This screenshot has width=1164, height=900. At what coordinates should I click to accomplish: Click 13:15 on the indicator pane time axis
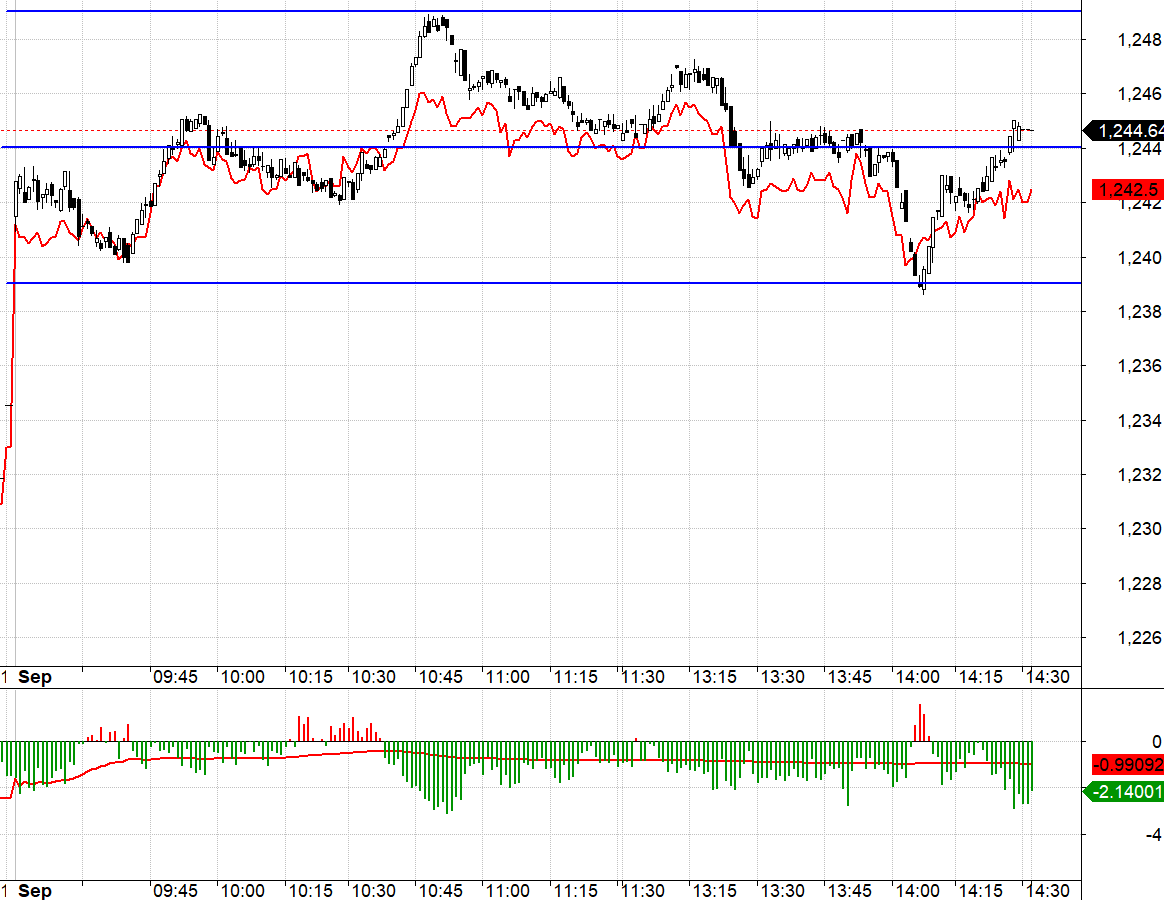(x=715, y=891)
